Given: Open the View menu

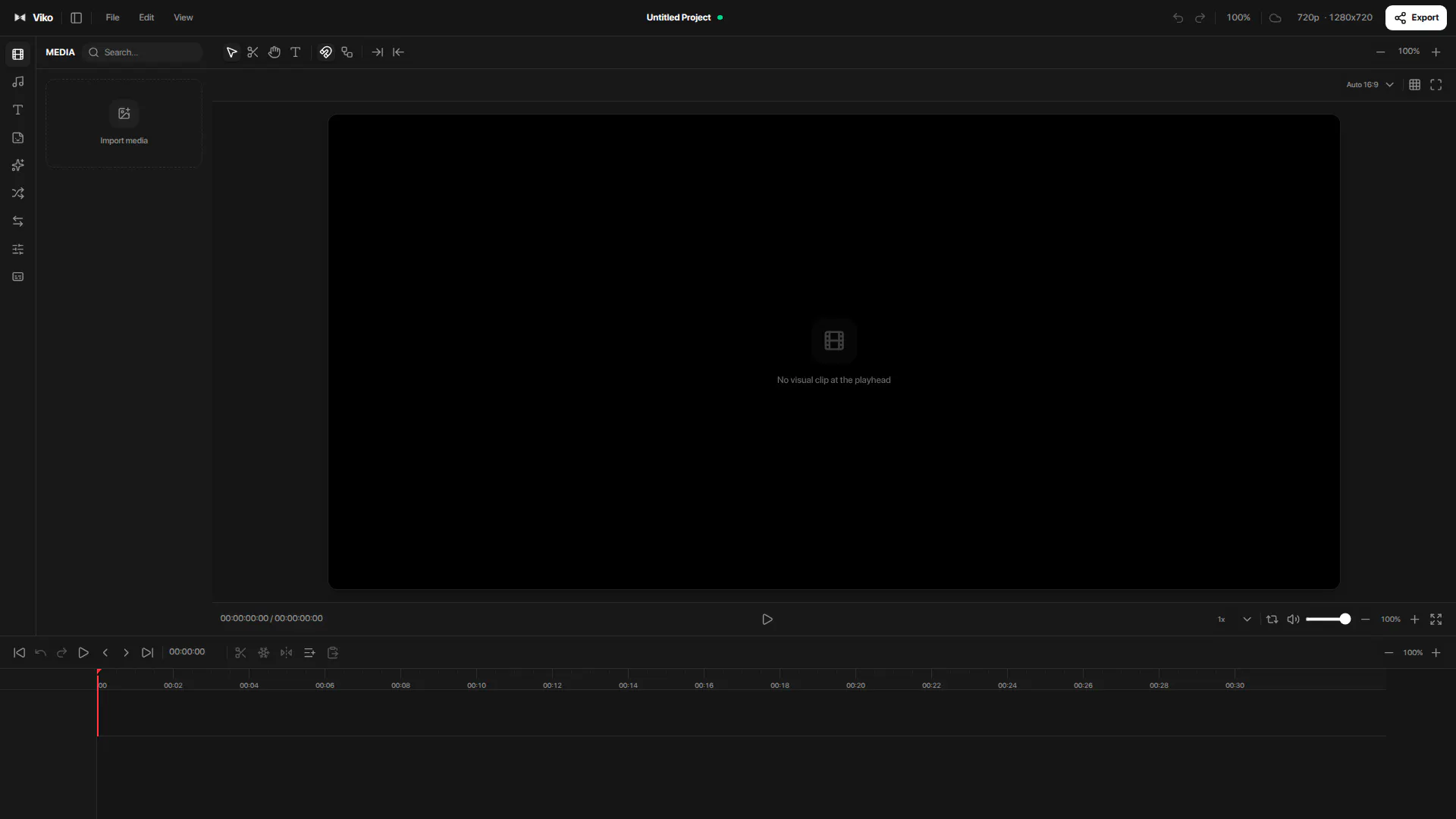Looking at the screenshot, I should coord(184,17).
